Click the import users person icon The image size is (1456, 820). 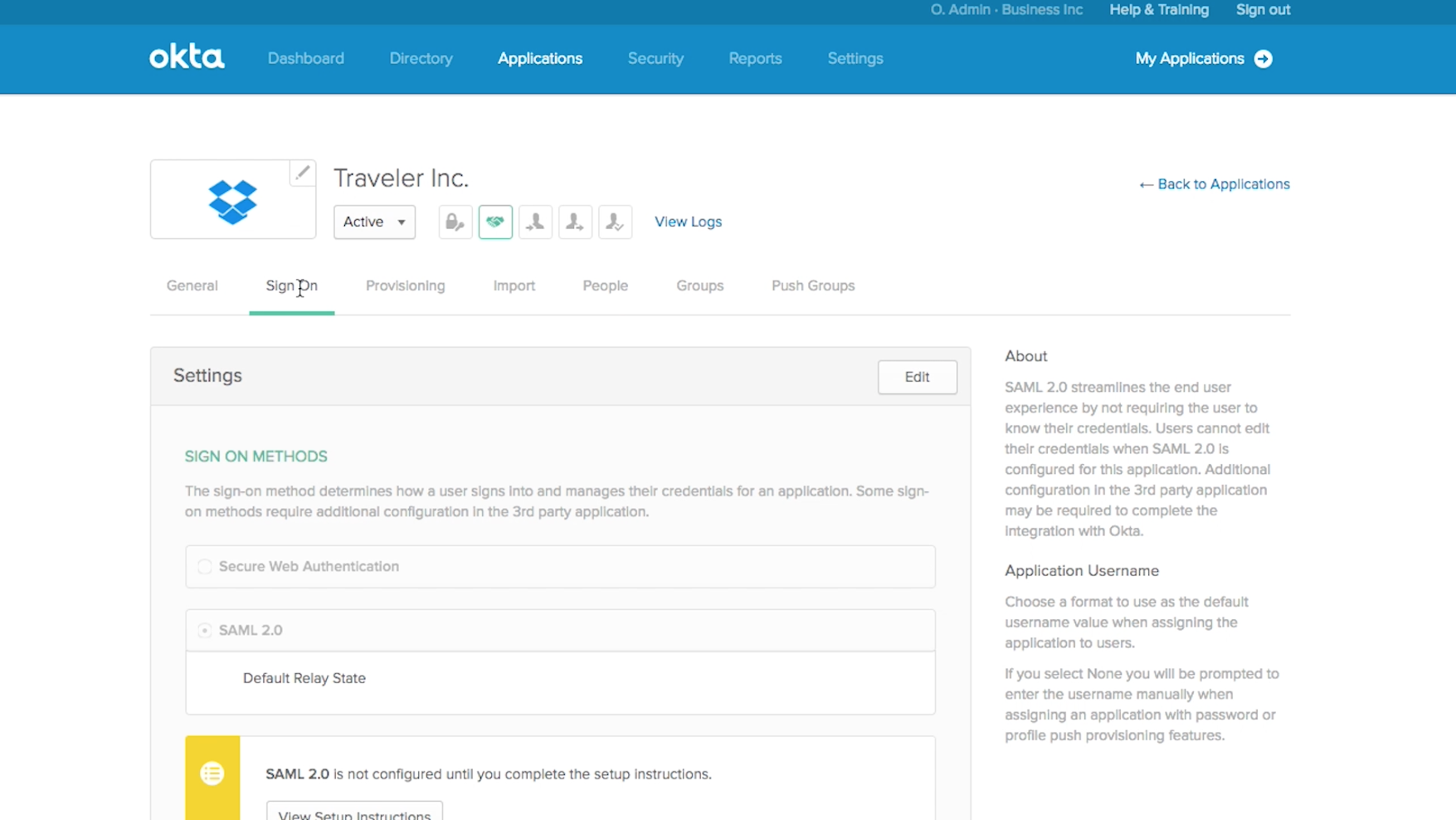(x=535, y=222)
